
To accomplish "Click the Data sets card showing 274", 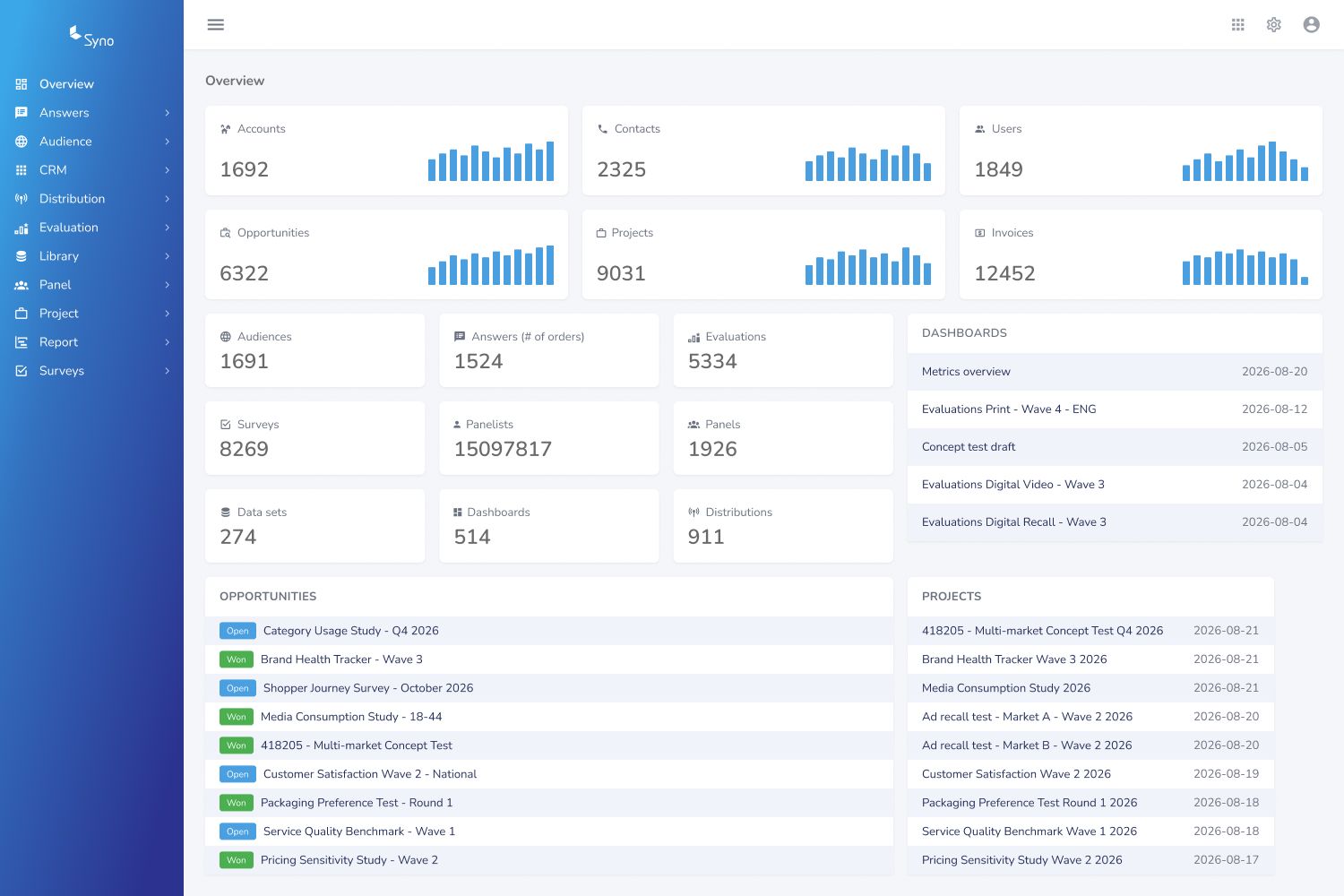I will coord(314,526).
